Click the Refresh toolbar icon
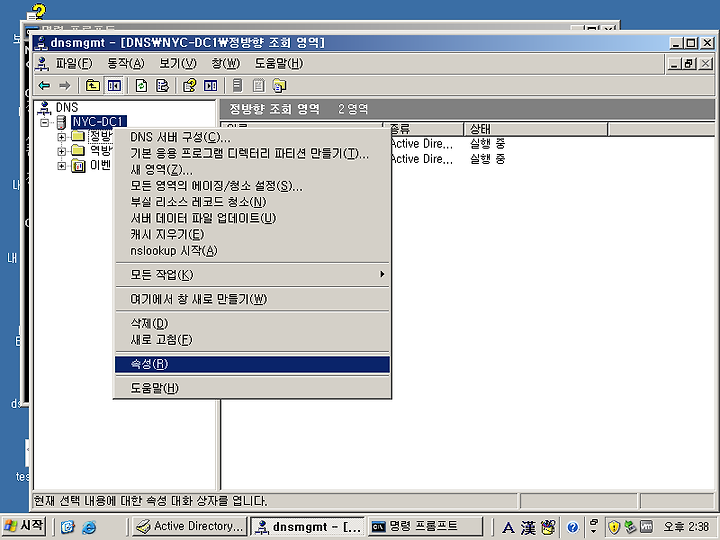This screenshot has height=540, width=720. (x=141, y=85)
